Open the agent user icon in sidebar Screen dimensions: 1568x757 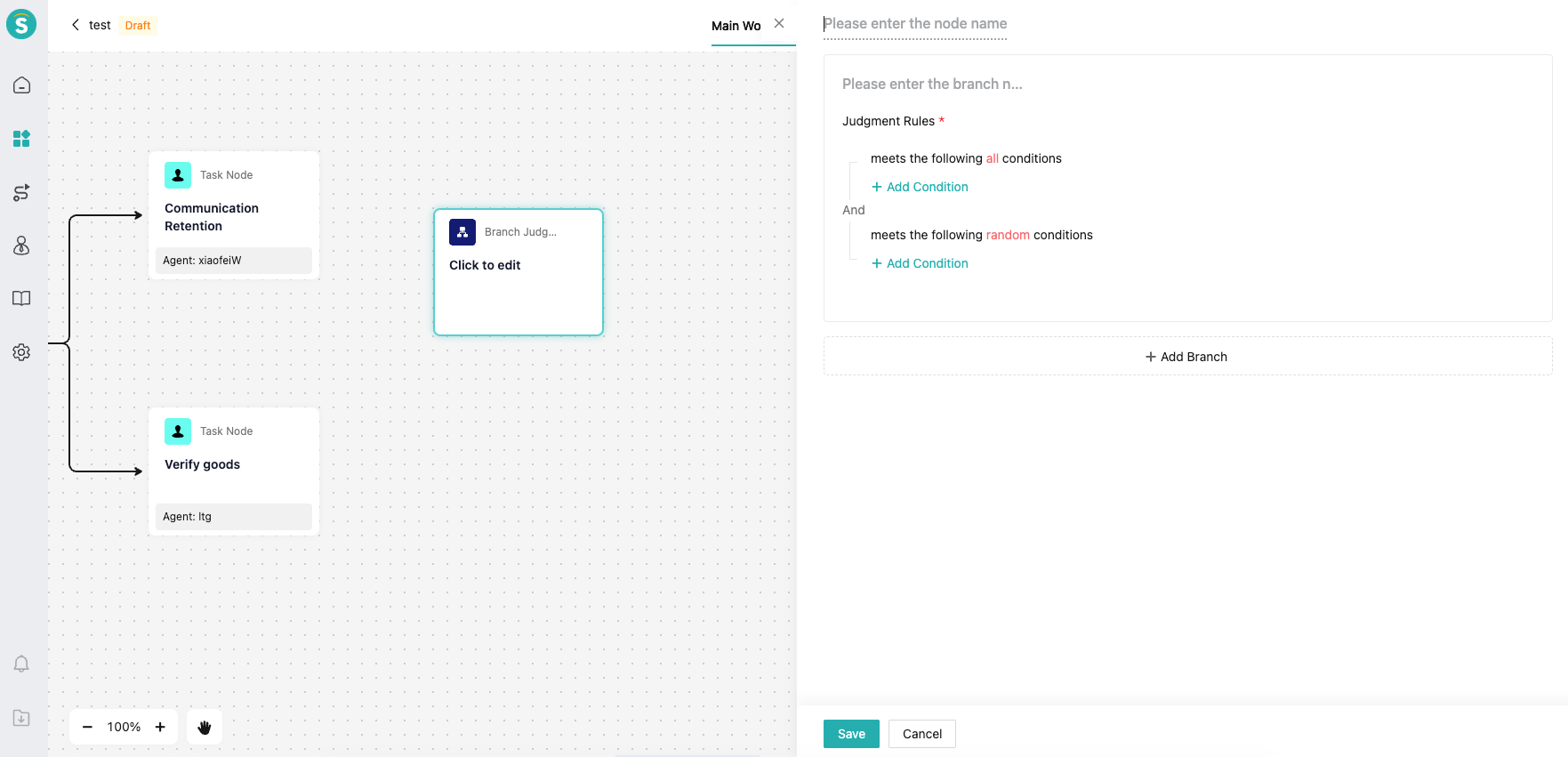point(21,246)
